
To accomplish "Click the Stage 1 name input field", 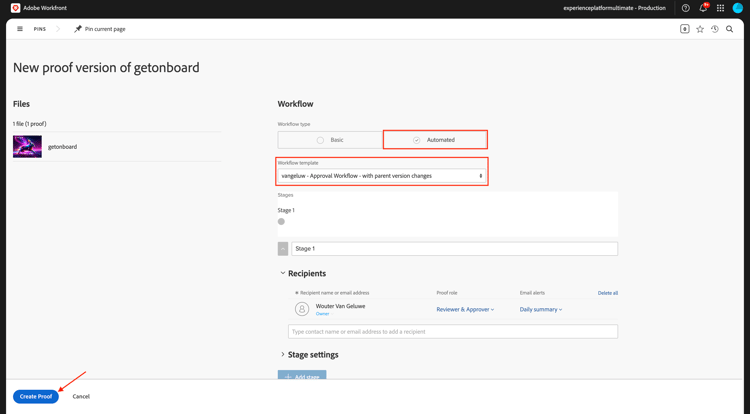I will point(454,249).
